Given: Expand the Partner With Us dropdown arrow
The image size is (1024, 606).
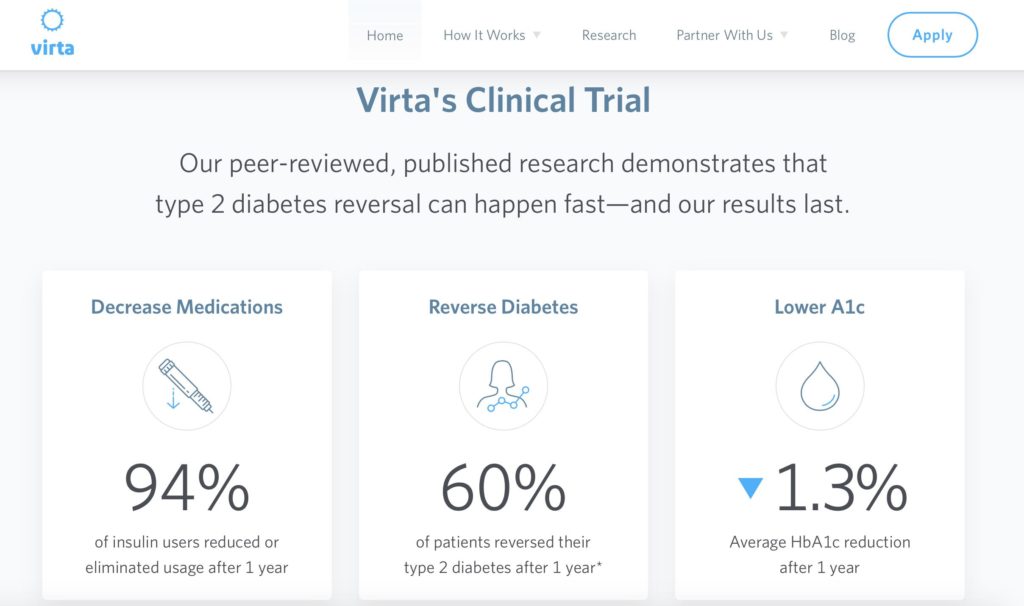Looking at the screenshot, I should coord(784,35).
